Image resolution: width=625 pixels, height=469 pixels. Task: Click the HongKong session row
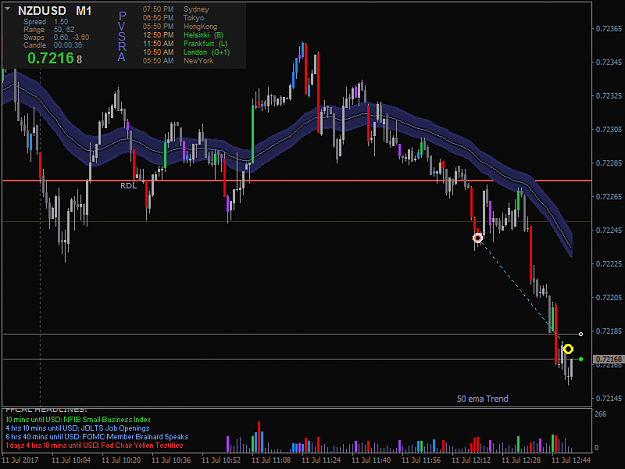[x=180, y=27]
